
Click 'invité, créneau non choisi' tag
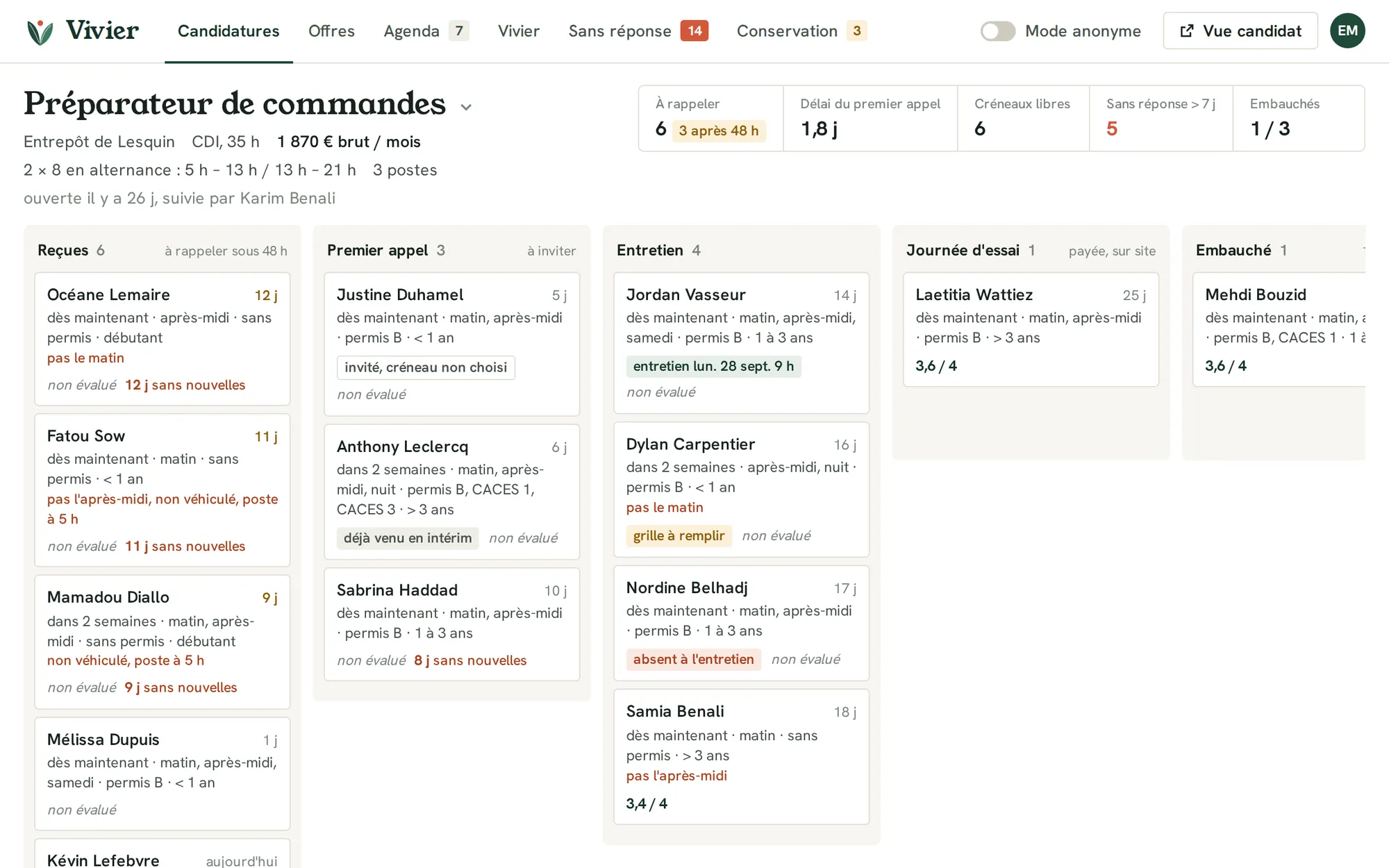(x=426, y=367)
